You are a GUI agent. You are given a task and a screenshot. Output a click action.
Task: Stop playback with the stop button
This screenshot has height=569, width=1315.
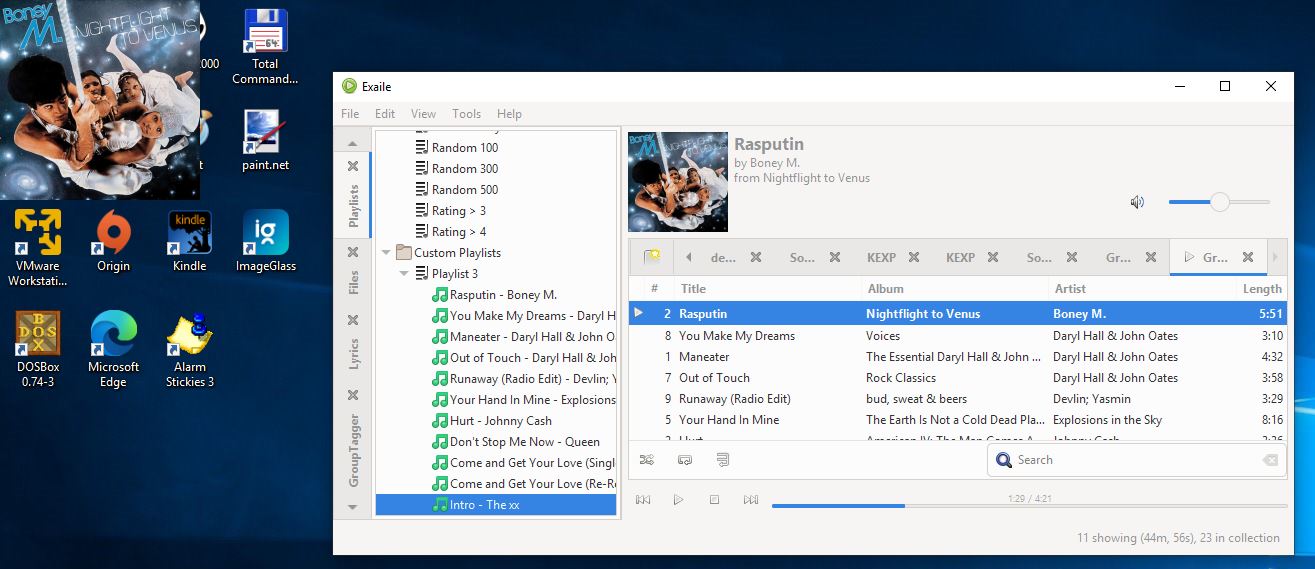tap(714, 500)
